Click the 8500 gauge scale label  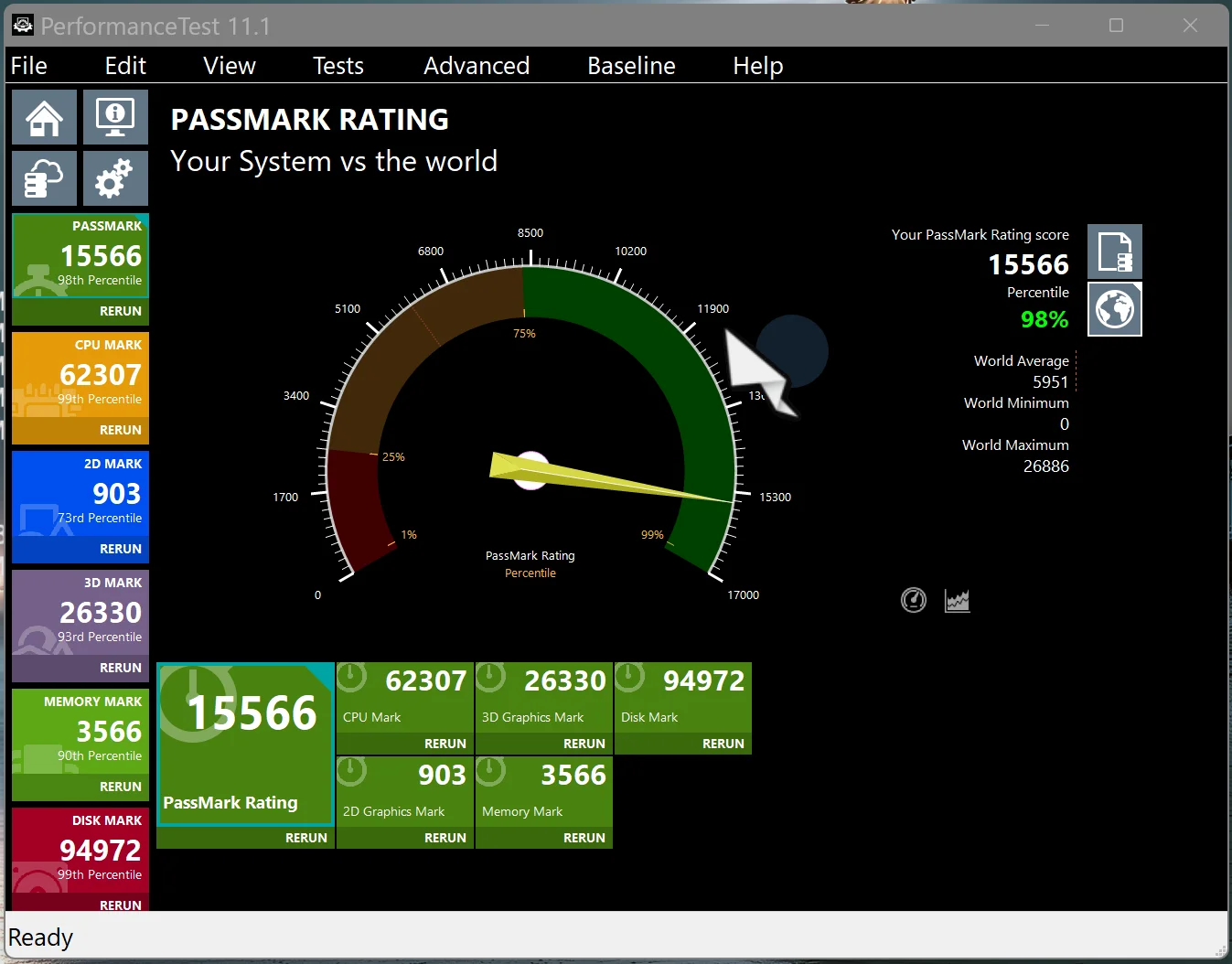click(x=530, y=233)
